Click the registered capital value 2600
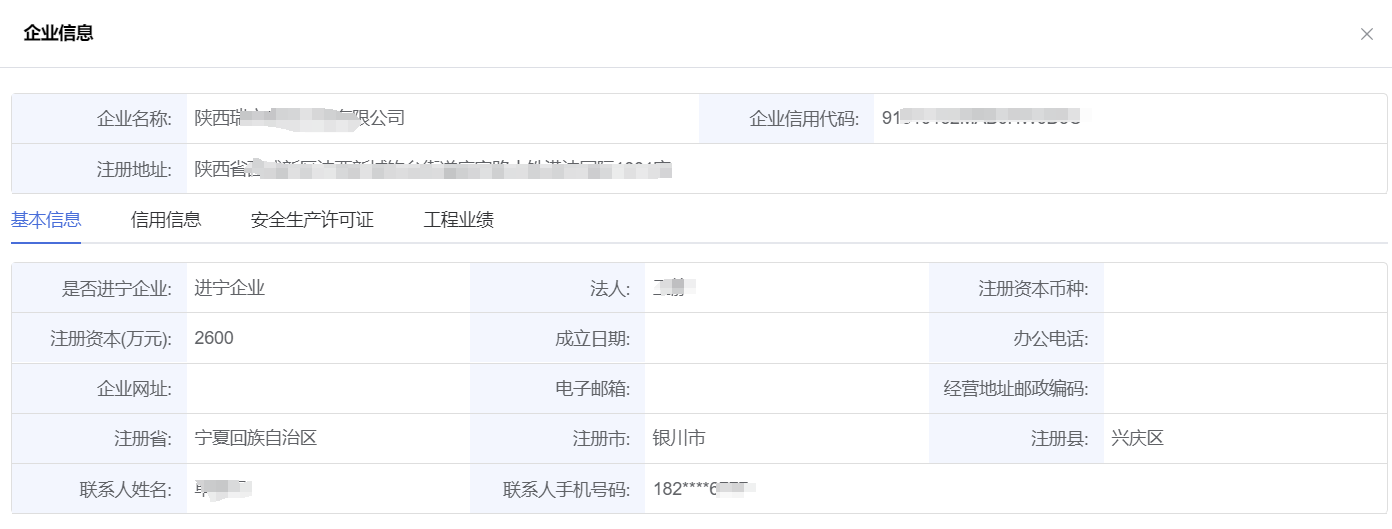The height and width of the screenshot is (529, 1392). coord(214,338)
